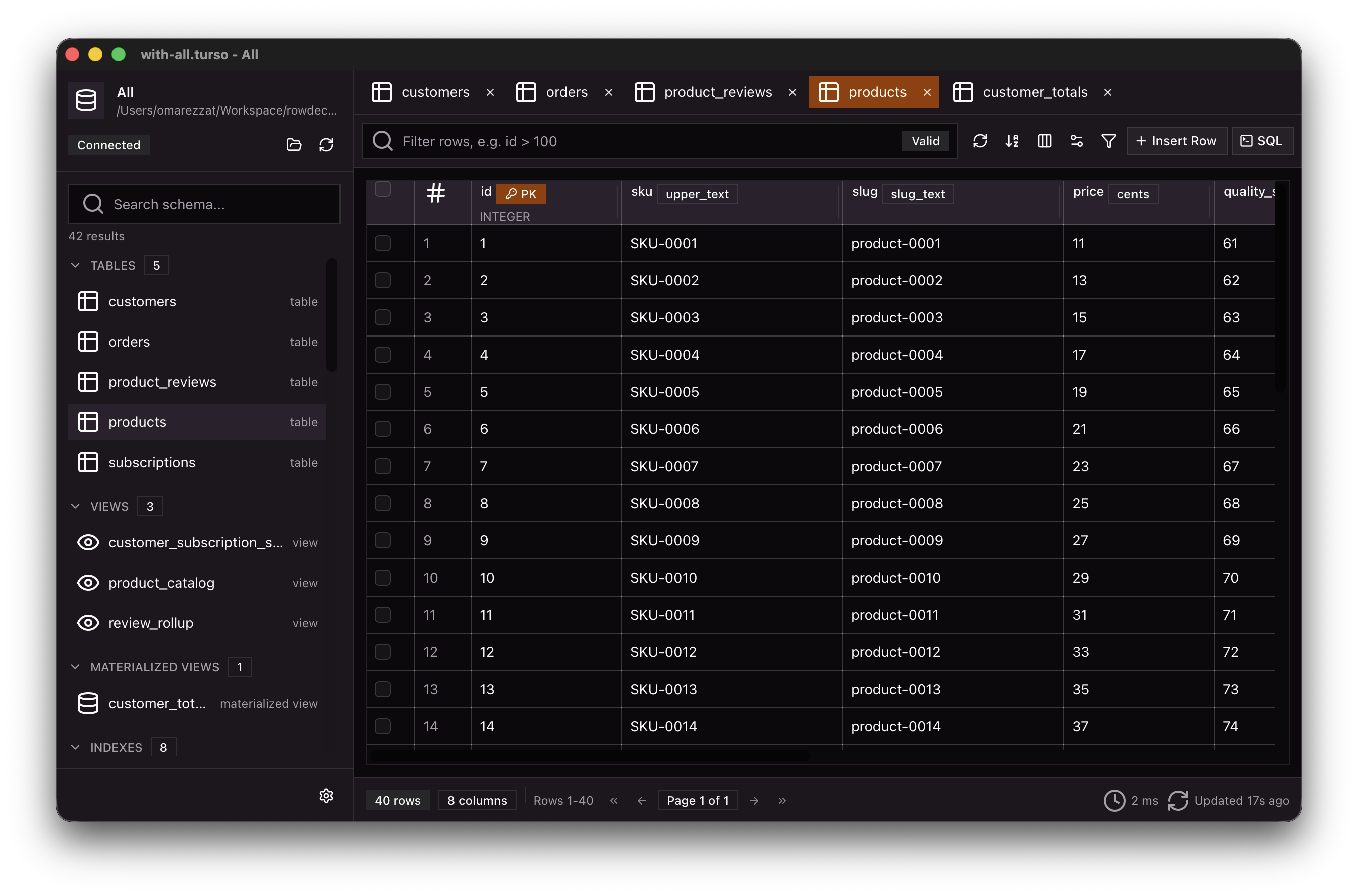This screenshot has width=1358, height=896.
Task: Click the row number # column header
Action: tap(436, 193)
